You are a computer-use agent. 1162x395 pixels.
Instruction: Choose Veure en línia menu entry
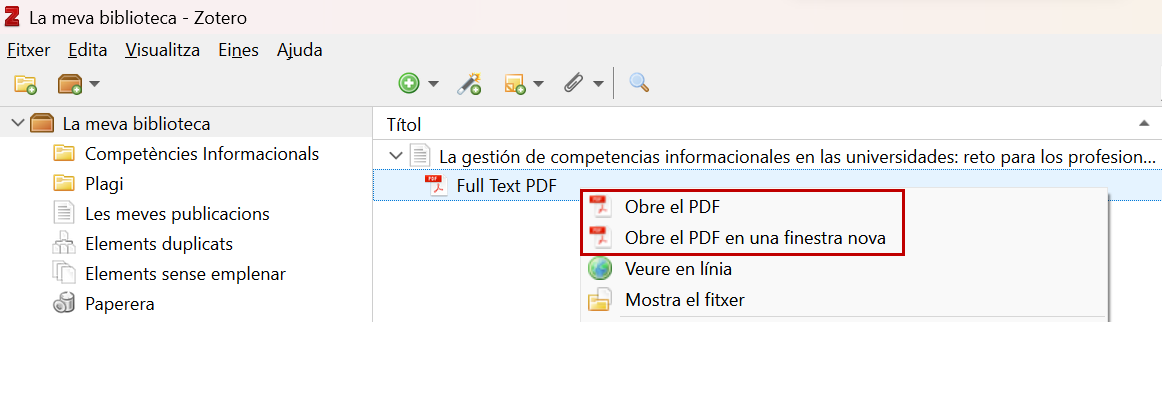(679, 269)
